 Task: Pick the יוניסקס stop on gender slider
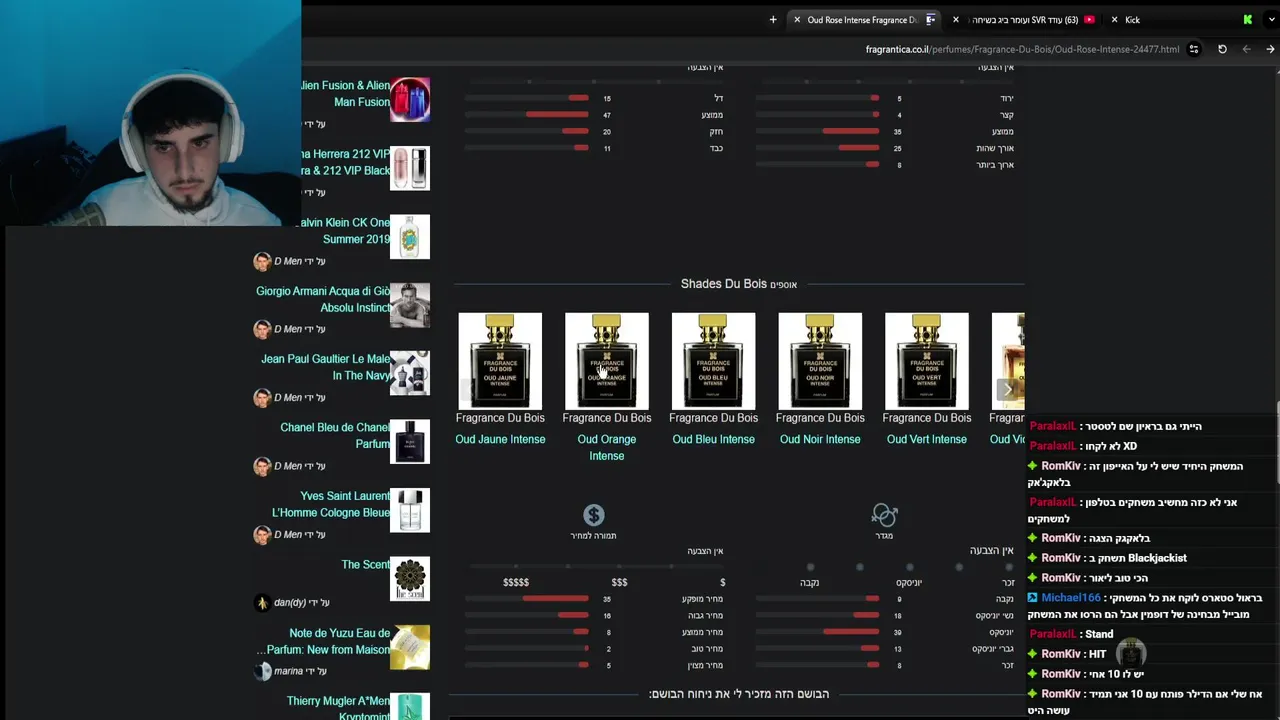click(909, 567)
